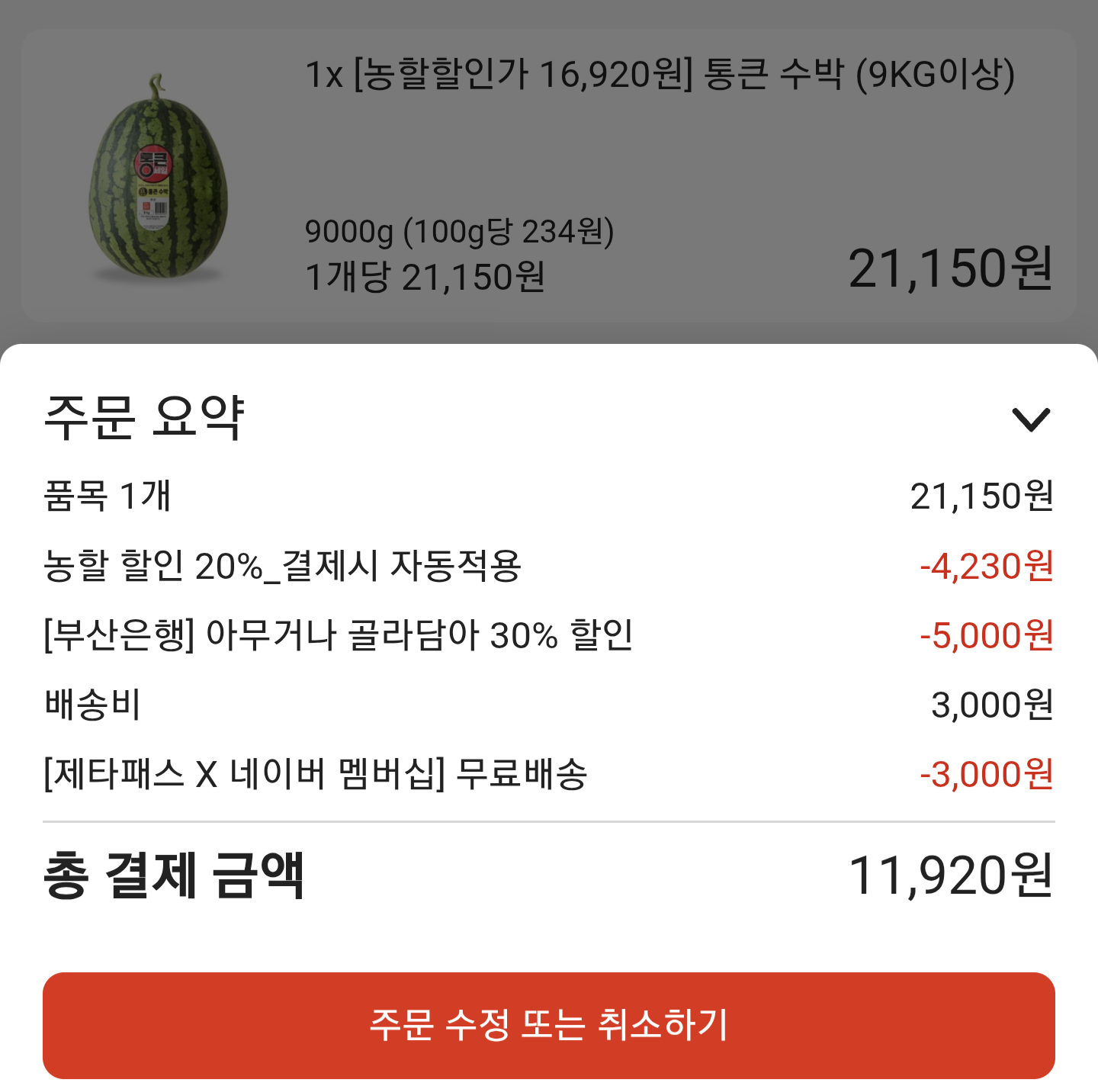The width and height of the screenshot is (1098, 1092).
Task: Tap the 주문 수정 또는 취소하기 button
Action: coord(549,1025)
